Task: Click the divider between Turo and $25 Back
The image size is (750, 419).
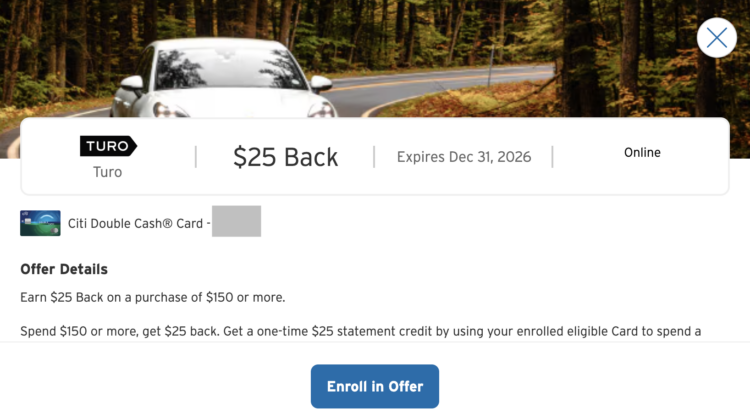Action: point(196,157)
